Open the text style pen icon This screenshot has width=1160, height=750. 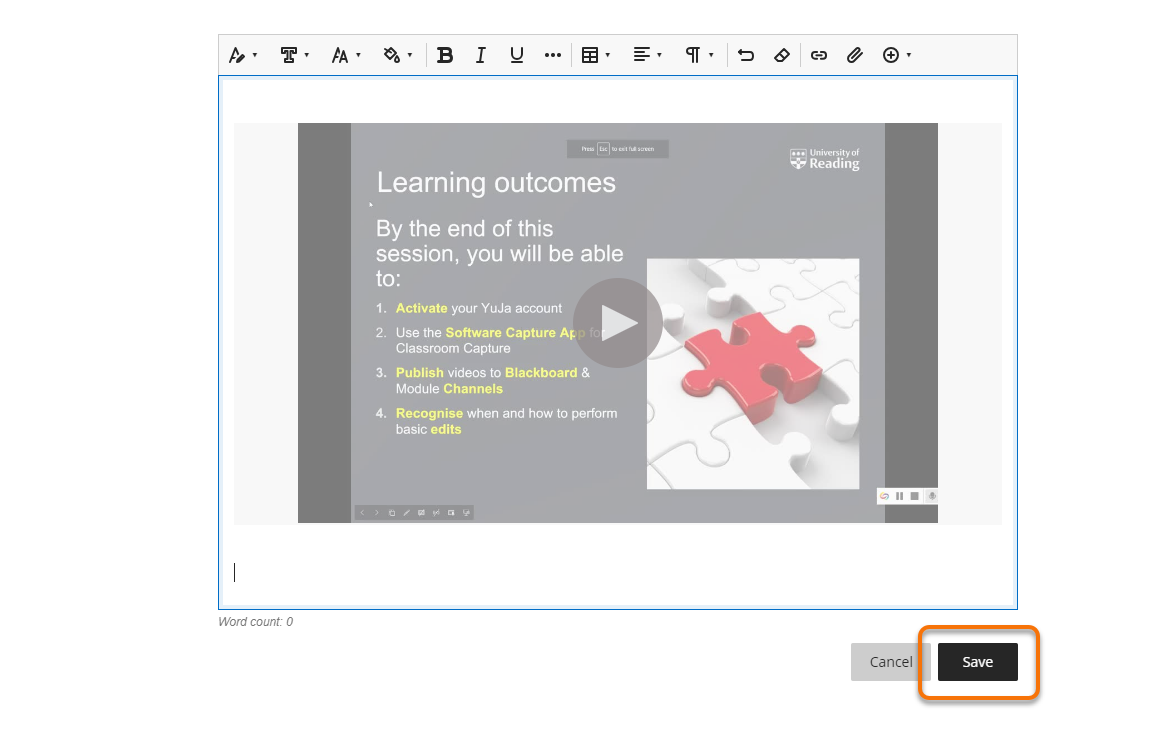pos(237,55)
